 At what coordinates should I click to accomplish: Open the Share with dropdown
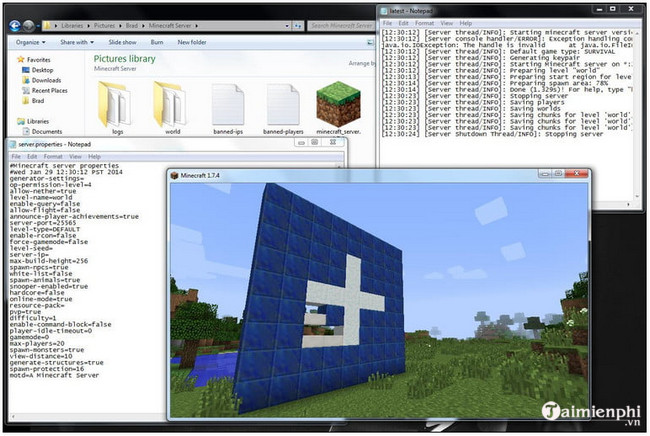click(77, 42)
